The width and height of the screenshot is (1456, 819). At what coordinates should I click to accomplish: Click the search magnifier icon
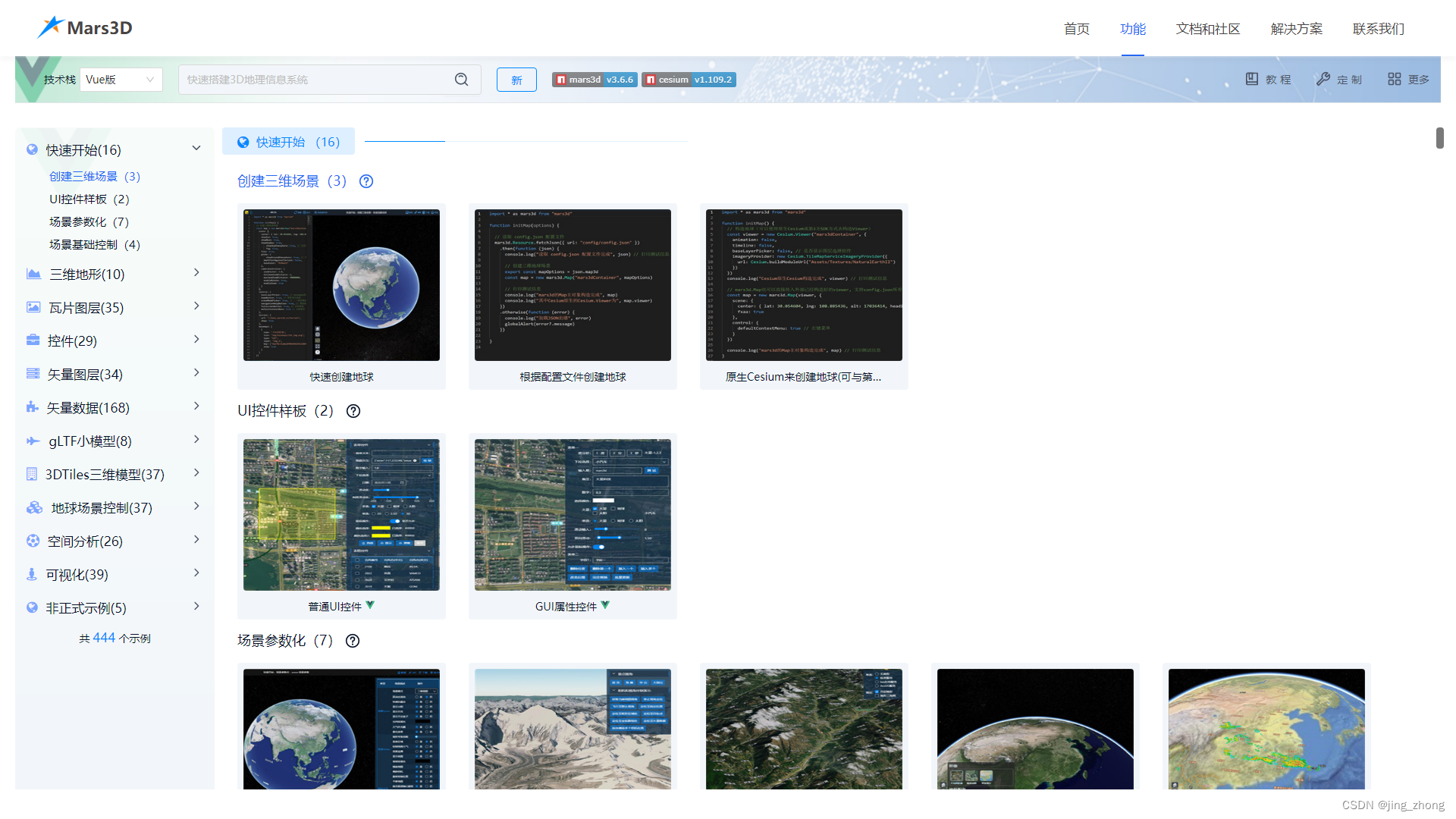point(461,80)
